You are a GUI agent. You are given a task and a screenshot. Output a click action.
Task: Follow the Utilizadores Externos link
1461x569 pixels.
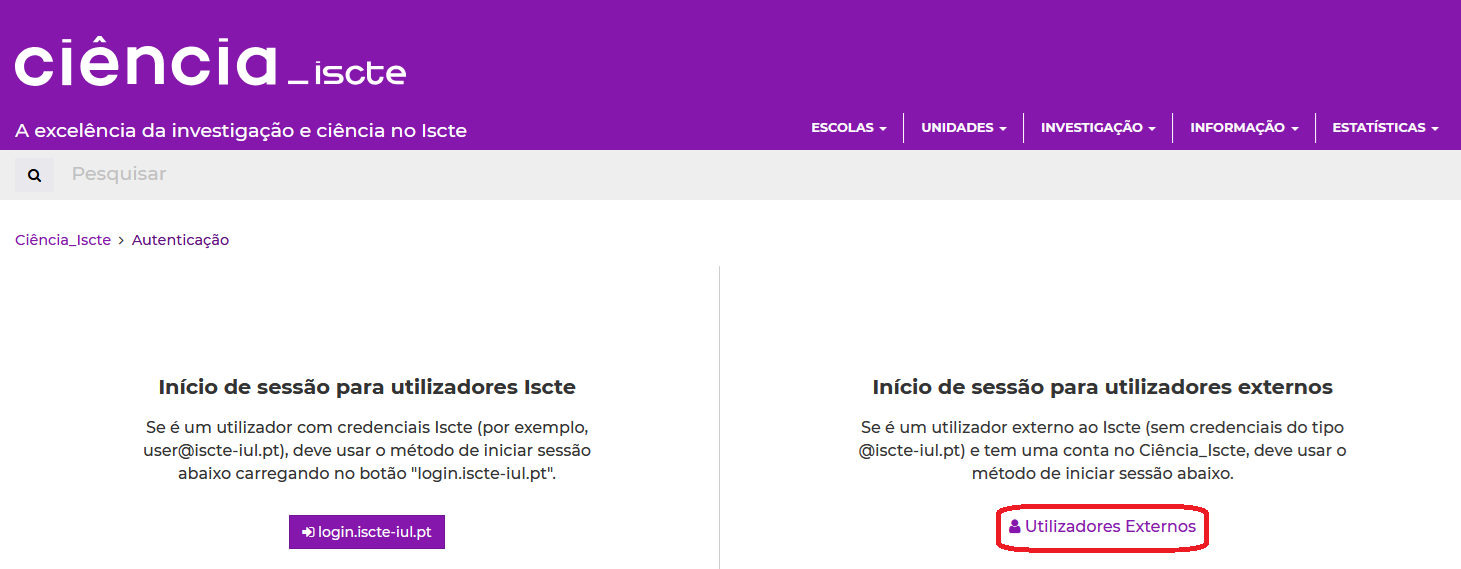pos(1110,527)
